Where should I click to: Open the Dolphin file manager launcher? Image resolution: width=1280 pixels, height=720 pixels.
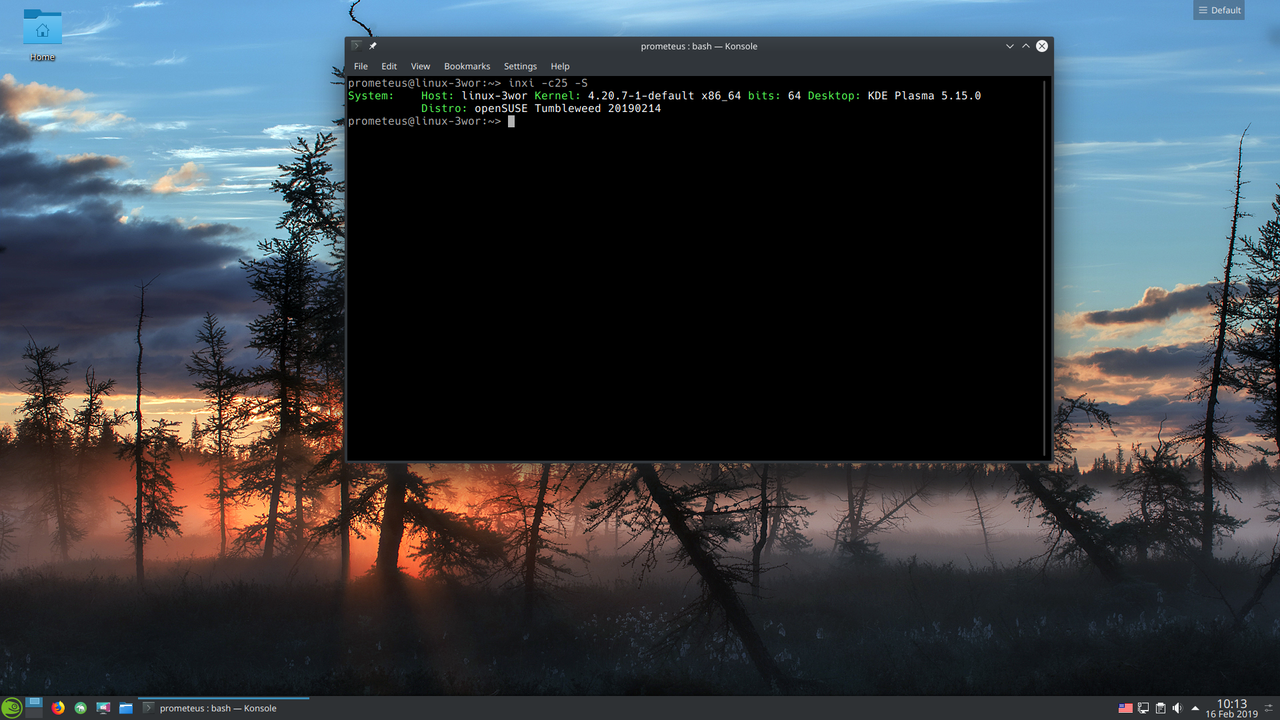126,708
